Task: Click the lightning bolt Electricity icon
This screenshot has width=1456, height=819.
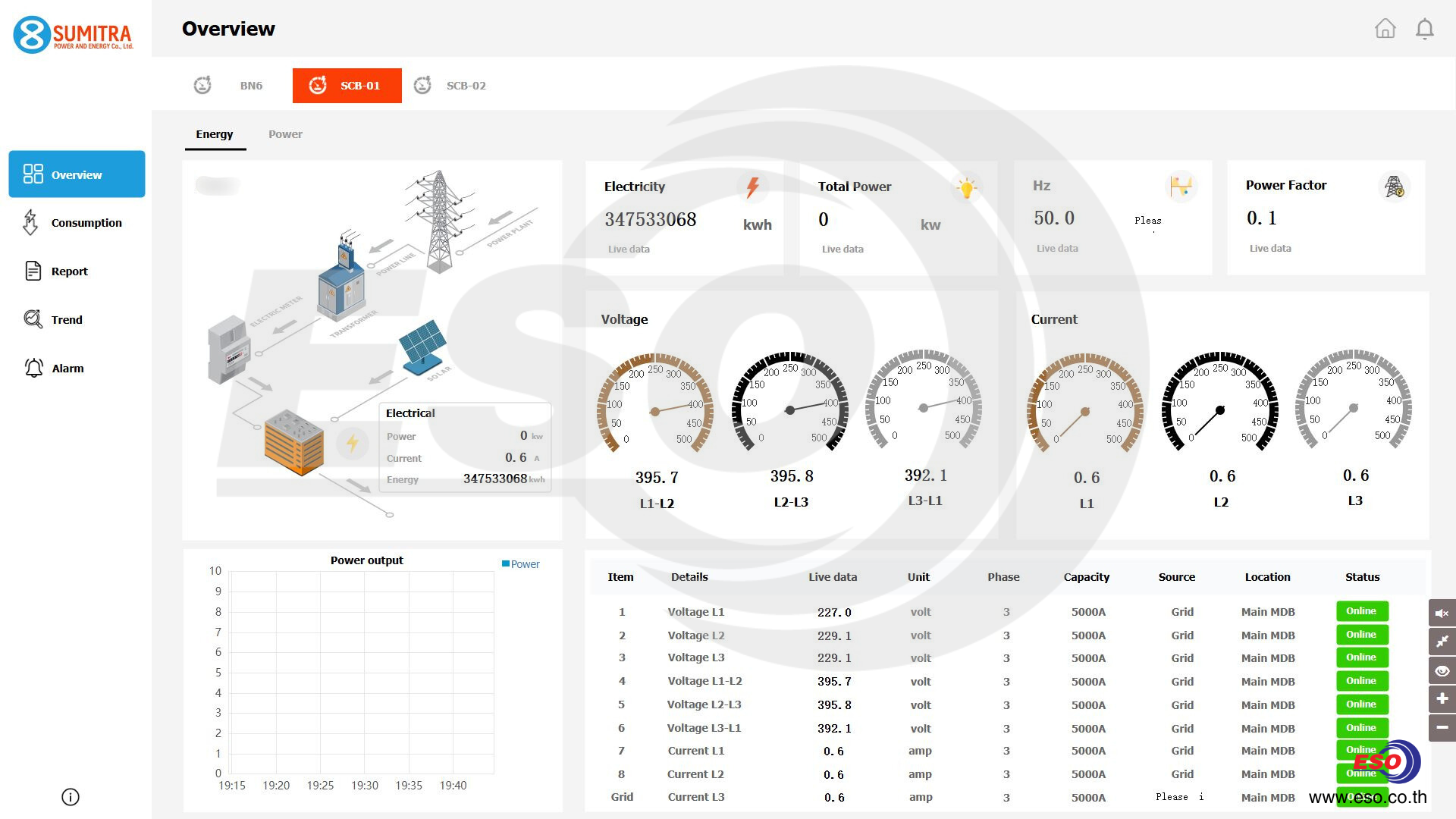Action: (x=752, y=187)
